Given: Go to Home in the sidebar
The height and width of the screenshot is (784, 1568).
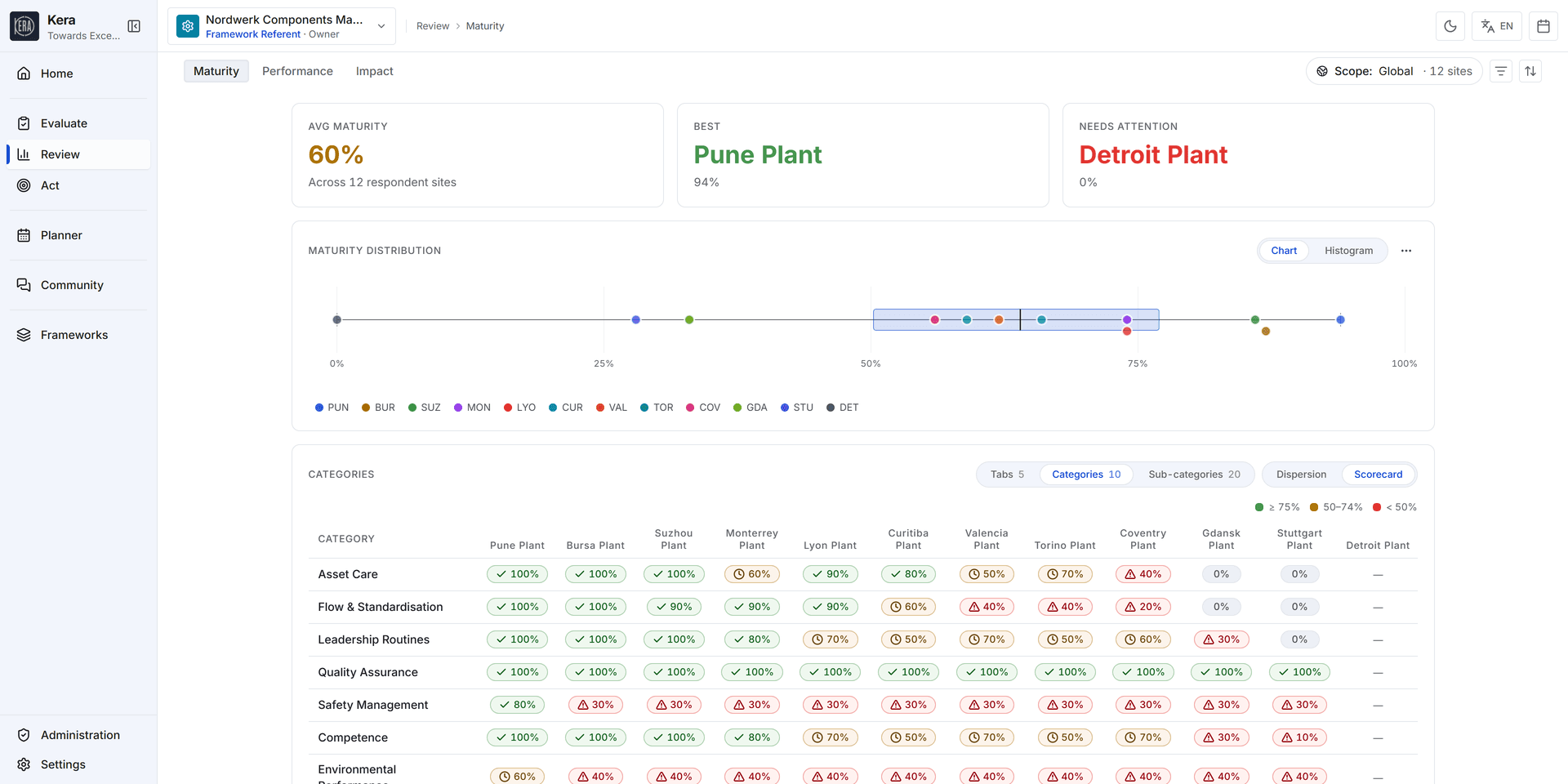Looking at the screenshot, I should click(79, 73).
